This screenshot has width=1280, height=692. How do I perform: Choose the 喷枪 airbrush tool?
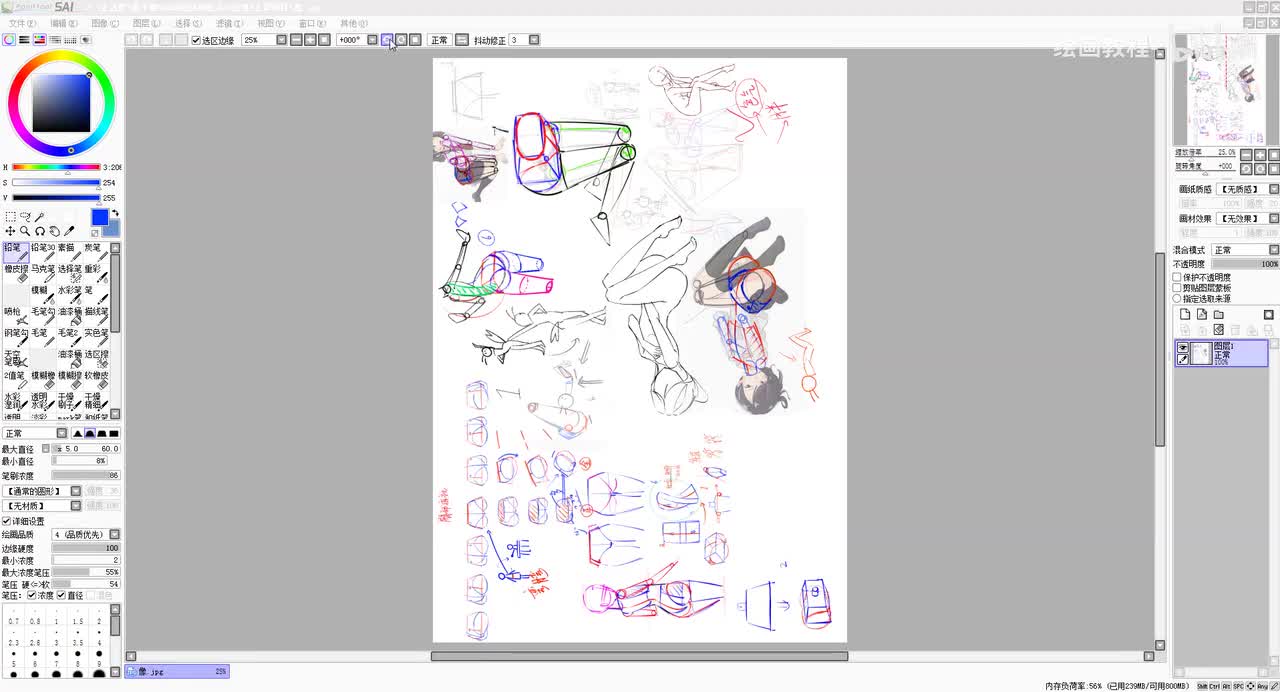[16, 316]
